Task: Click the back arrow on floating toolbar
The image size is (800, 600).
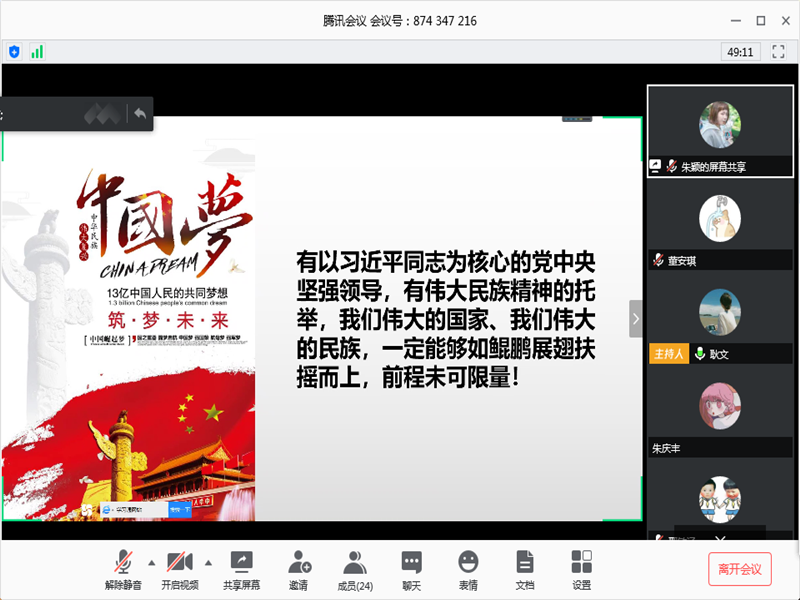Action: click(140, 114)
